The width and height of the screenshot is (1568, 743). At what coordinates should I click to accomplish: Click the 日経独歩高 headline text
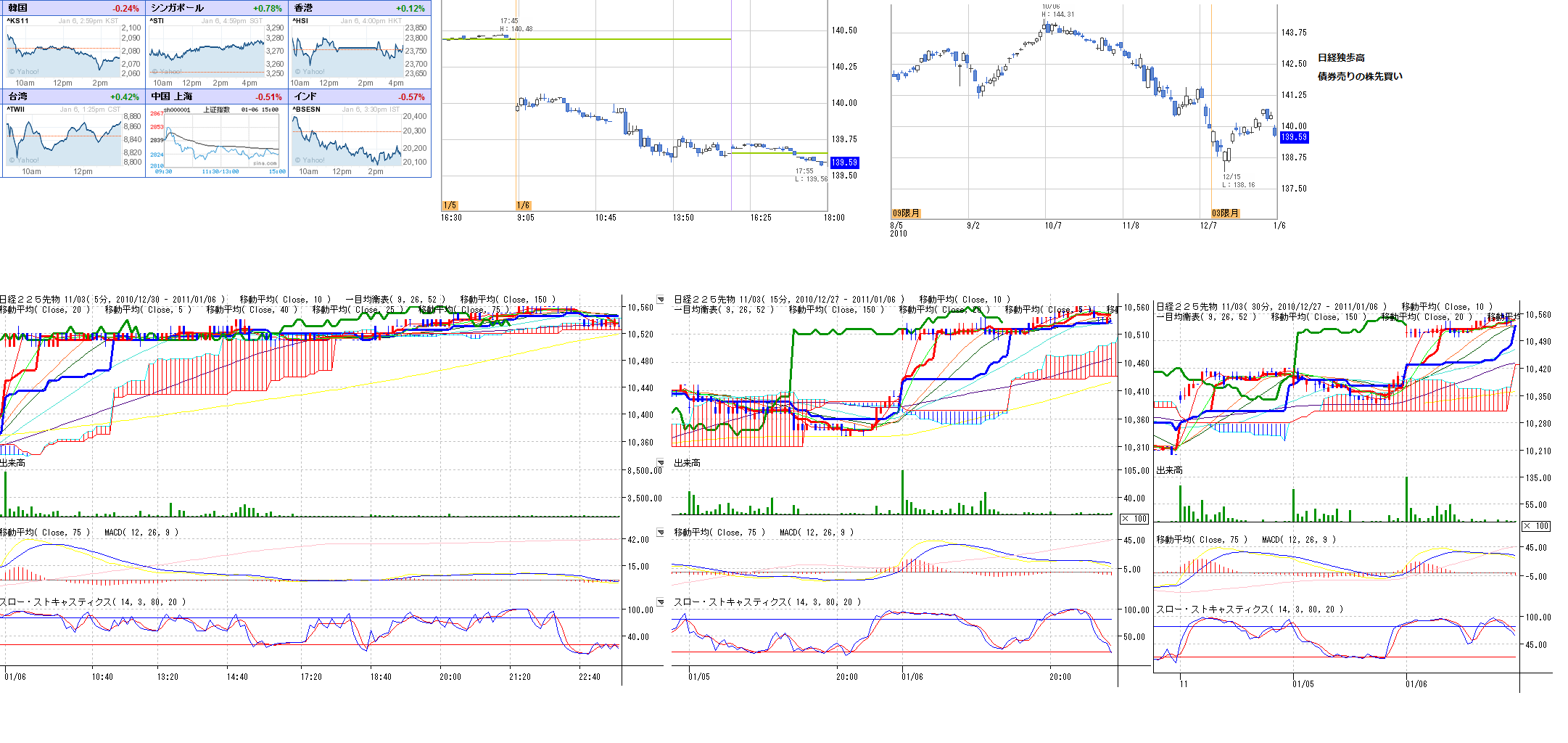click(1341, 58)
